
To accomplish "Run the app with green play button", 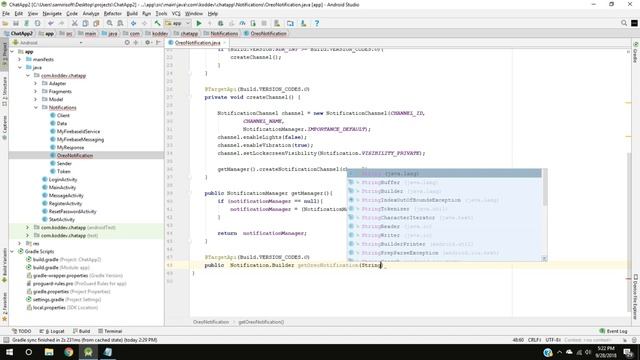I will pos(199,23).
